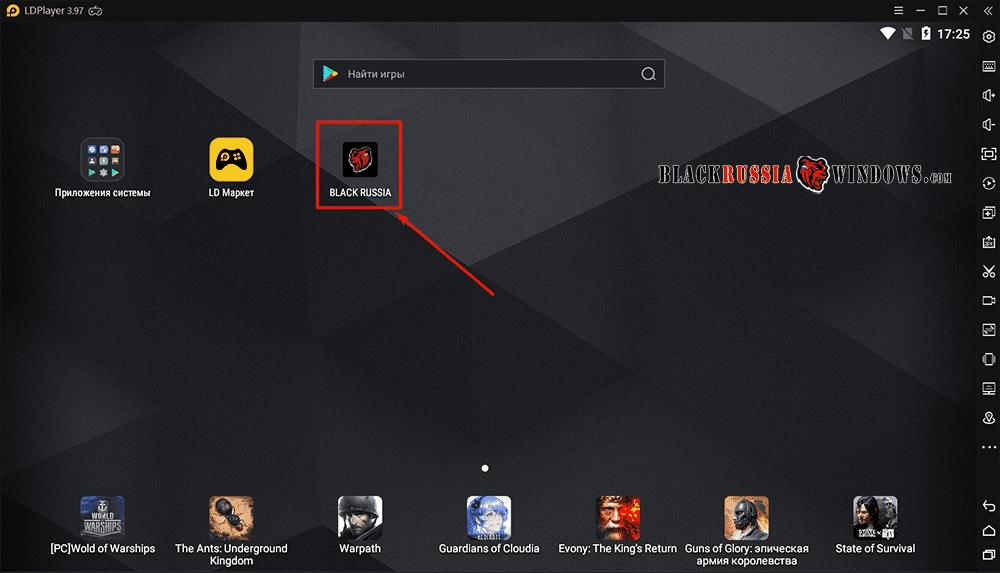Toggle fullscreen mode icon
1000x573 pixels.
(x=989, y=154)
